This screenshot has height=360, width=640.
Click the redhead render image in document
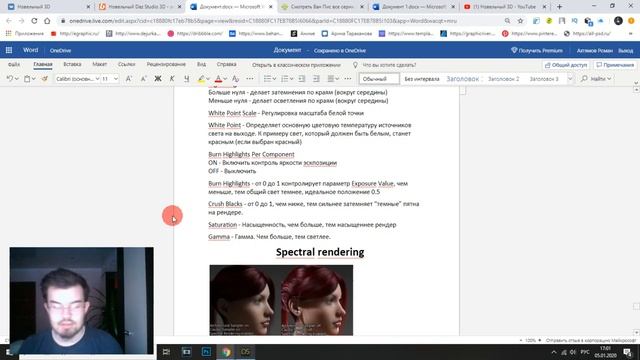click(281, 300)
